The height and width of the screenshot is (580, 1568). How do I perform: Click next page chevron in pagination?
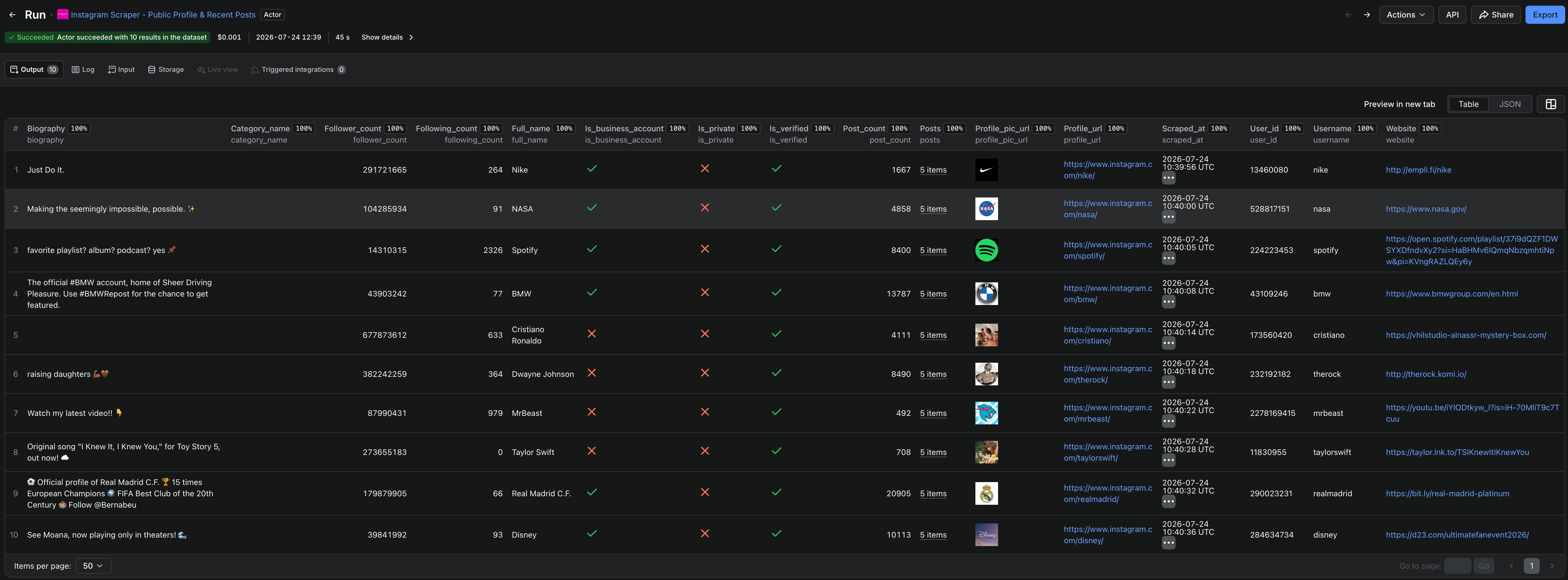(x=1552, y=566)
